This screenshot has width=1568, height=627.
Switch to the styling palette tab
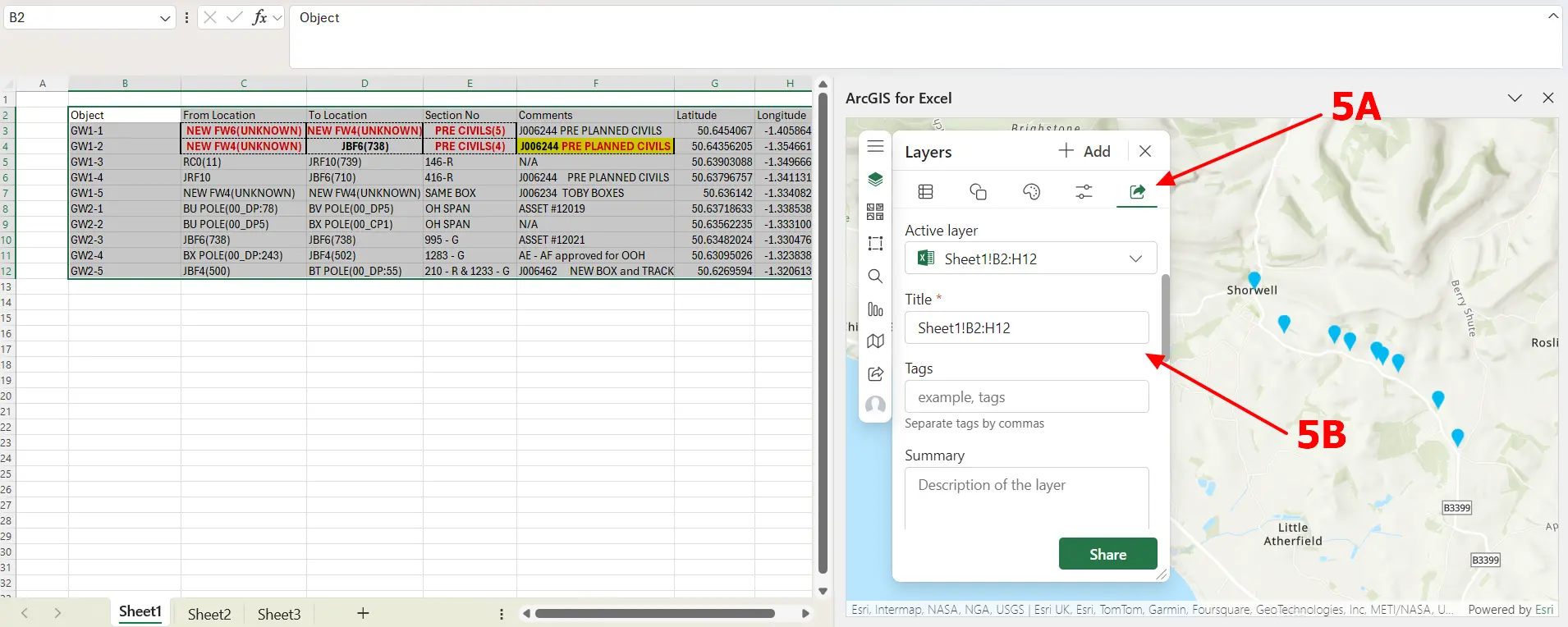click(x=1031, y=191)
